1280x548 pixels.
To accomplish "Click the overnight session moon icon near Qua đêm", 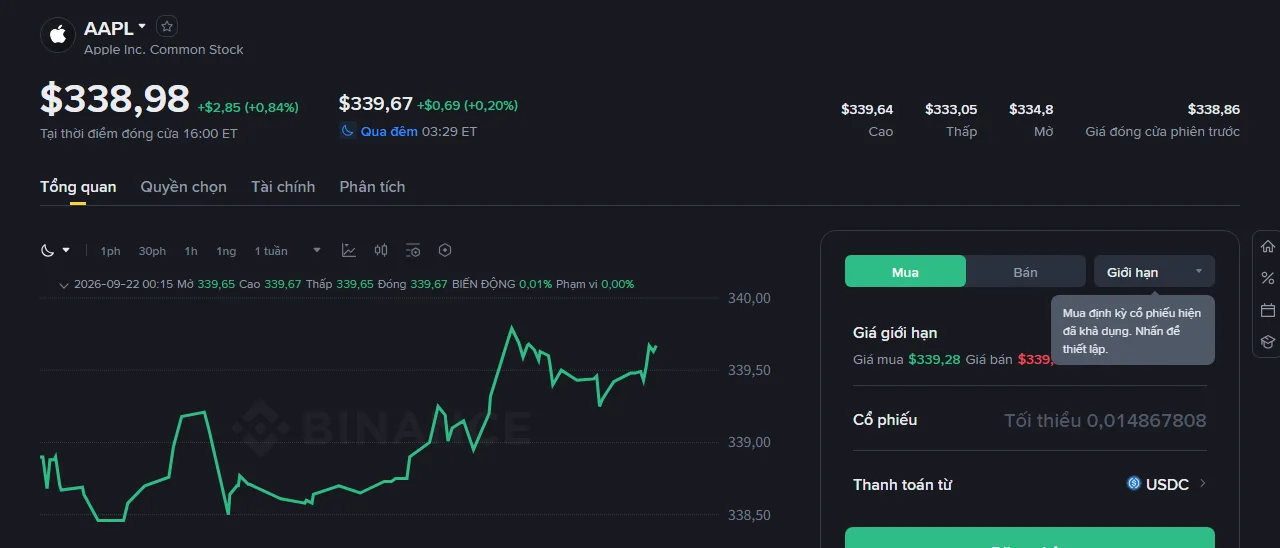I will point(347,131).
